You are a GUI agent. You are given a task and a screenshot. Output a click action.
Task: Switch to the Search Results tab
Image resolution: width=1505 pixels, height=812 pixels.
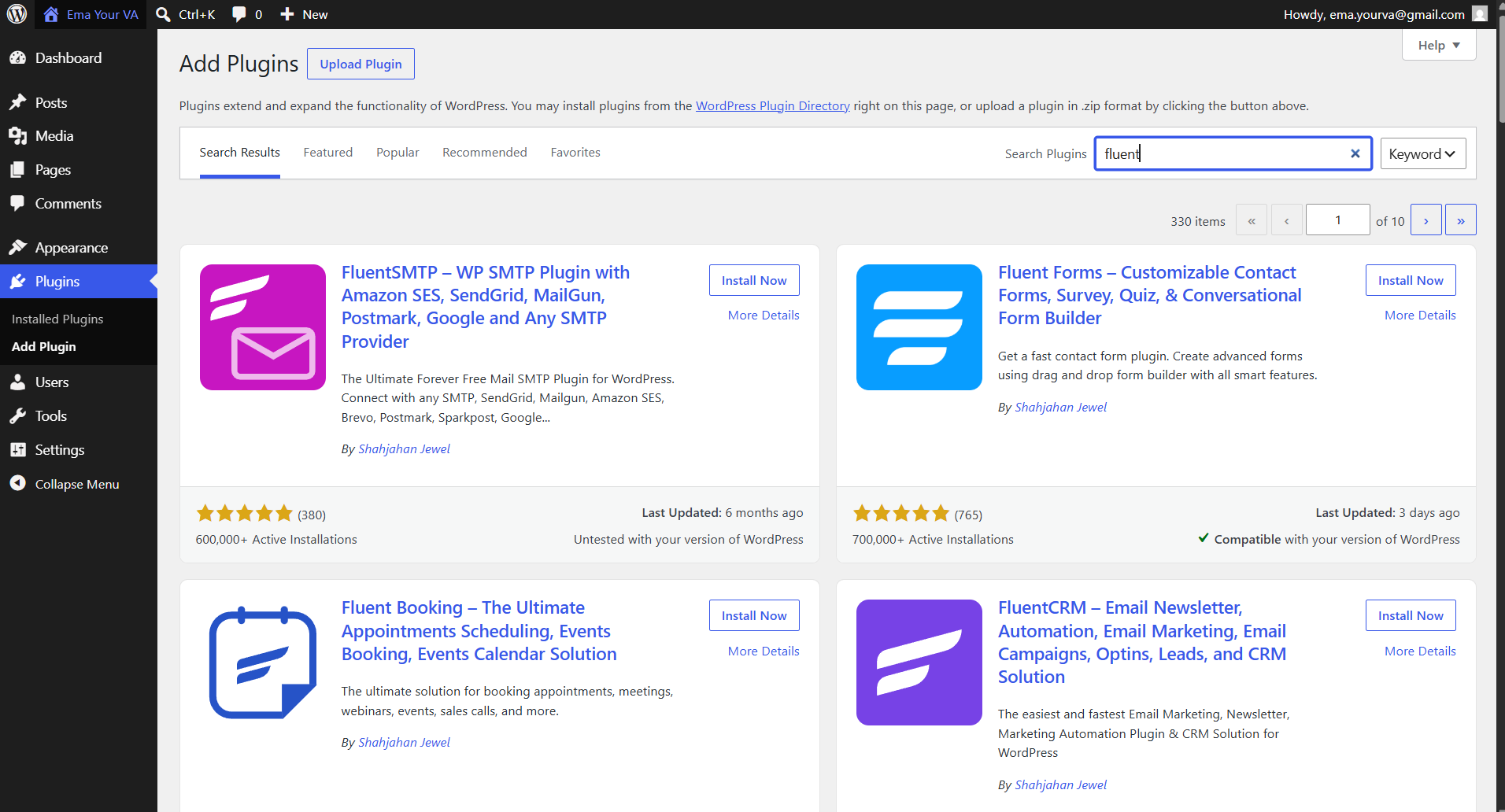coord(239,153)
